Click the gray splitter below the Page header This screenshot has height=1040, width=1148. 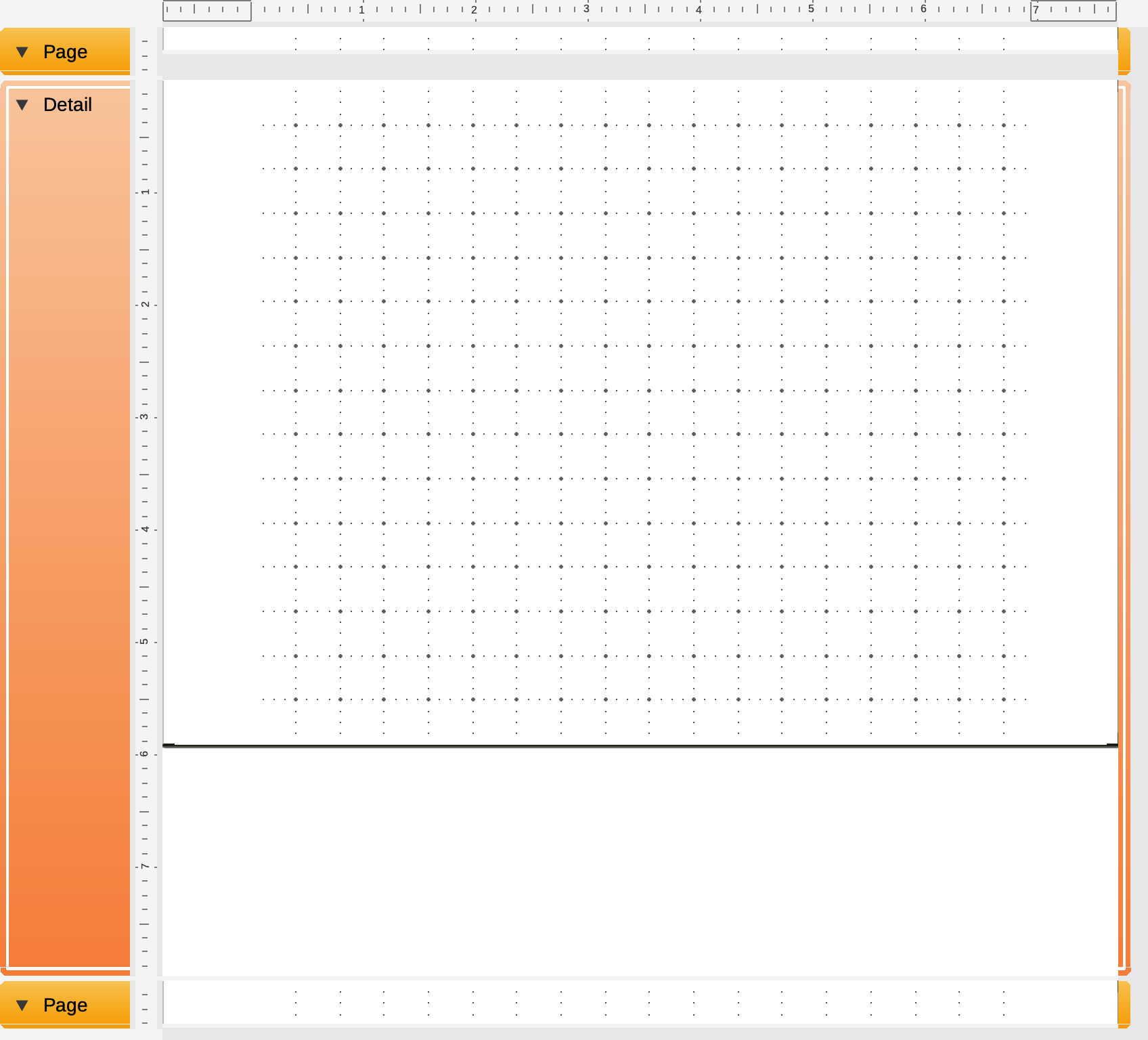(640, 66)
